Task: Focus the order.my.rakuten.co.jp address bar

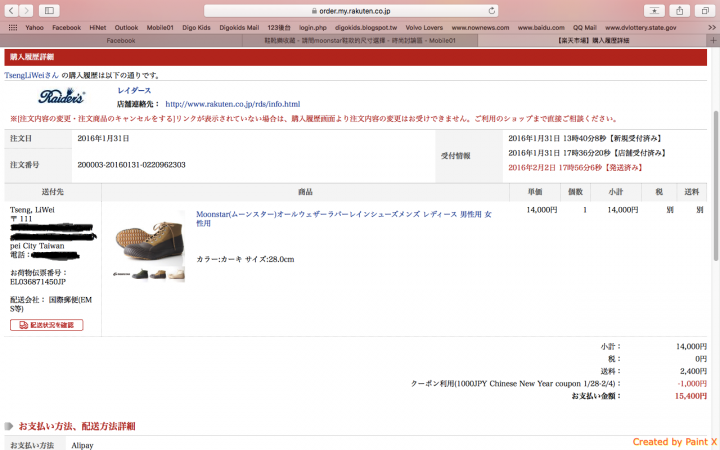Action: click(x=351, y=11)
